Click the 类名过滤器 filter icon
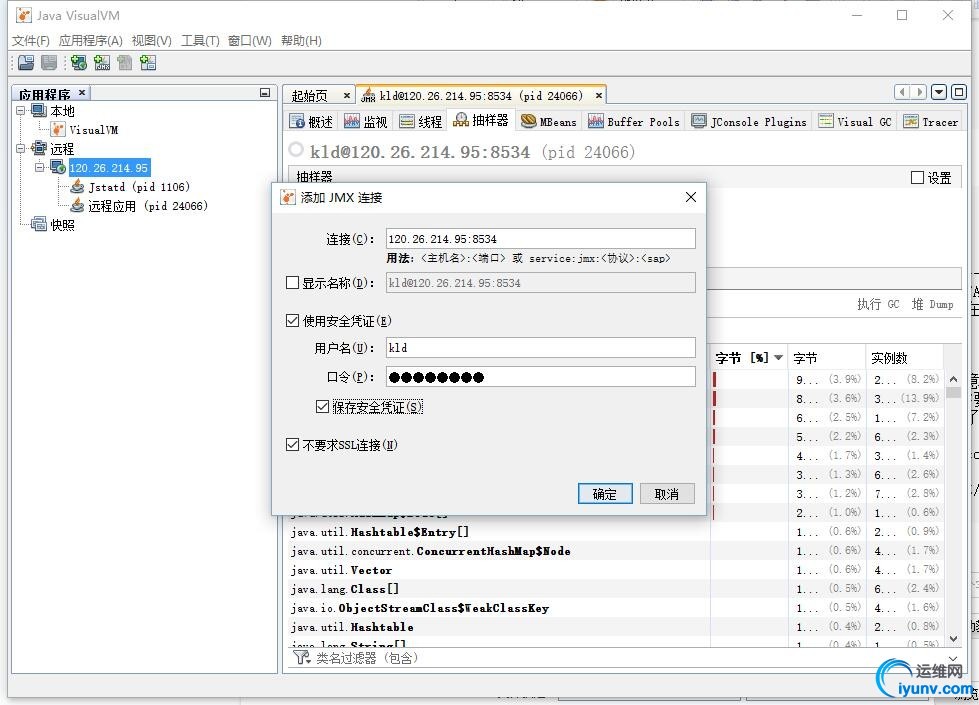 coord(302,658)
